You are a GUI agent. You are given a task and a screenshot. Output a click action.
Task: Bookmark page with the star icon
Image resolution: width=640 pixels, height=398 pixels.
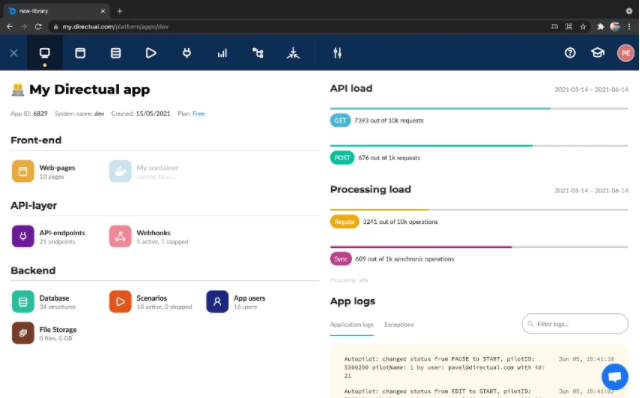tap(583, 27)
